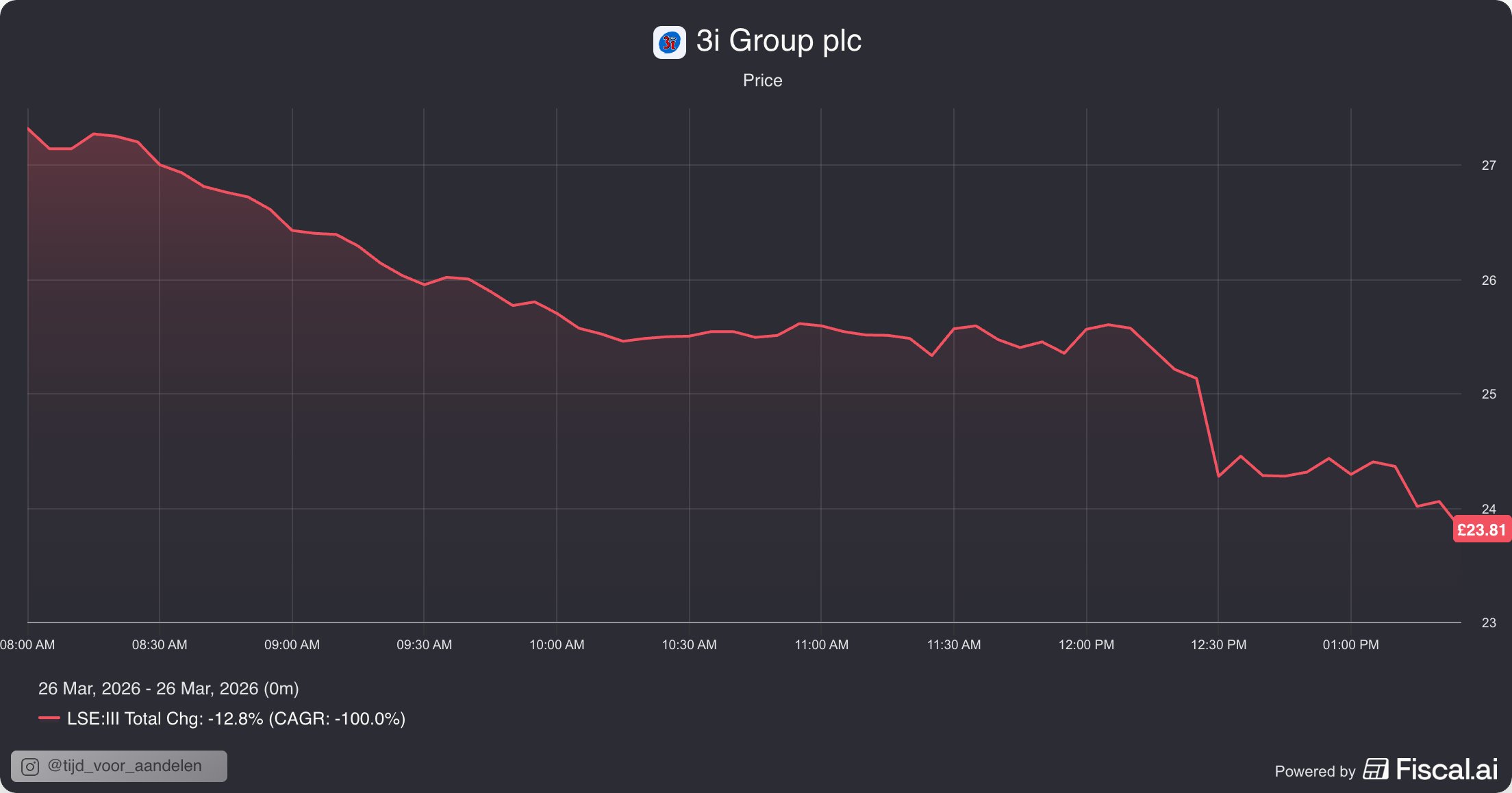Click the LSE:III Total Chg legend entry

[236, 718]
